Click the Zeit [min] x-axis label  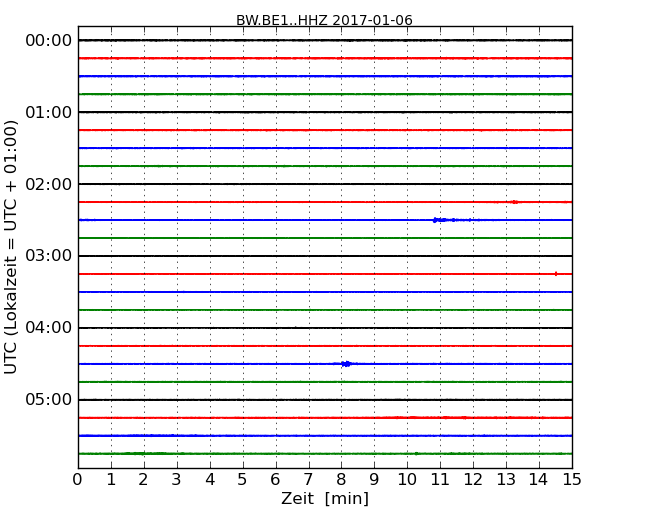[325, 498]
